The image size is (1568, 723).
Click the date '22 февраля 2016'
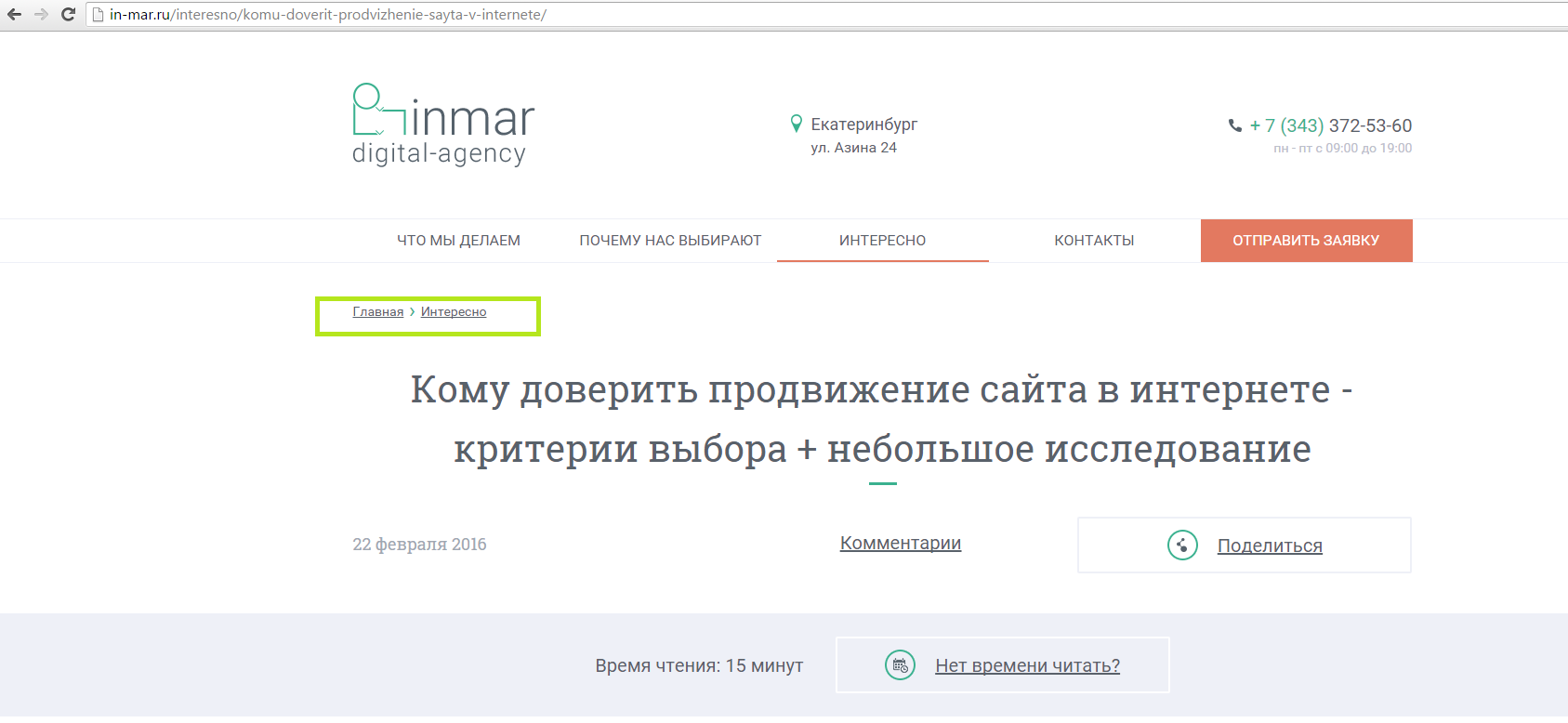419,545
